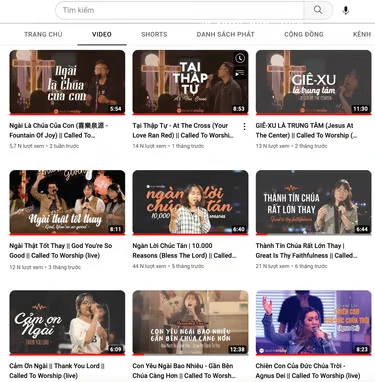Screen dimensions: 375x382
Task: Click 5,7 N lượt xem metadata text
Action: [26, 146]
